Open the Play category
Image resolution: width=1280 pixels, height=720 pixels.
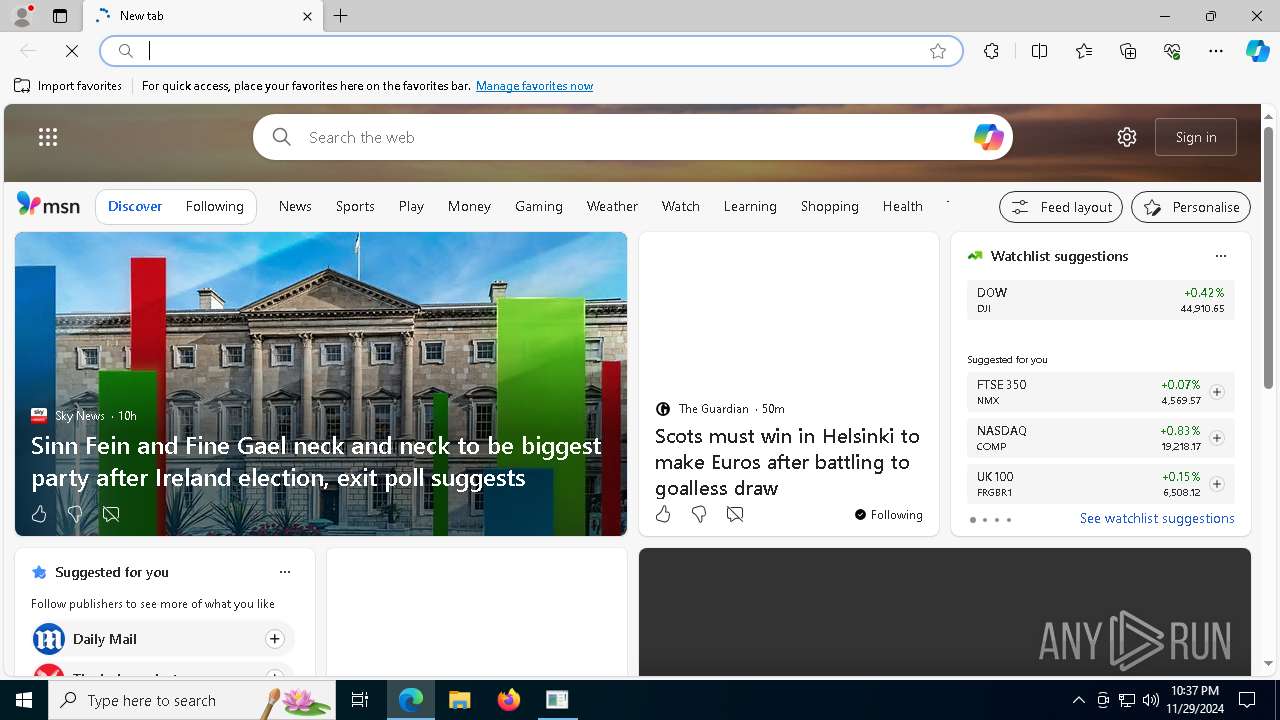(411, 206)
